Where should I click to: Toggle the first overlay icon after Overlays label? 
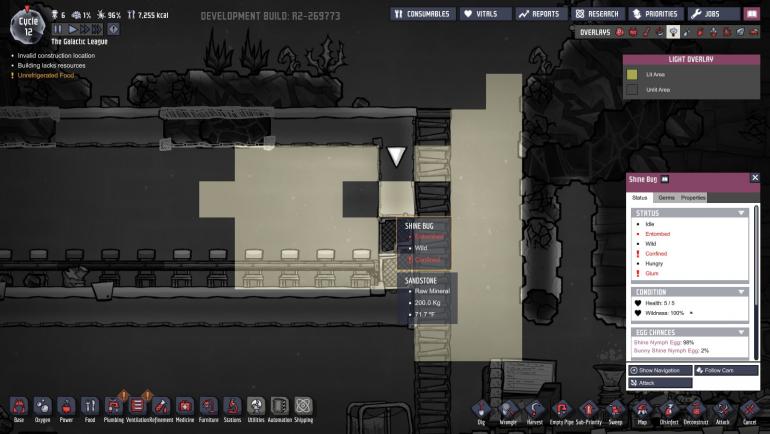(x=620, y=32)
